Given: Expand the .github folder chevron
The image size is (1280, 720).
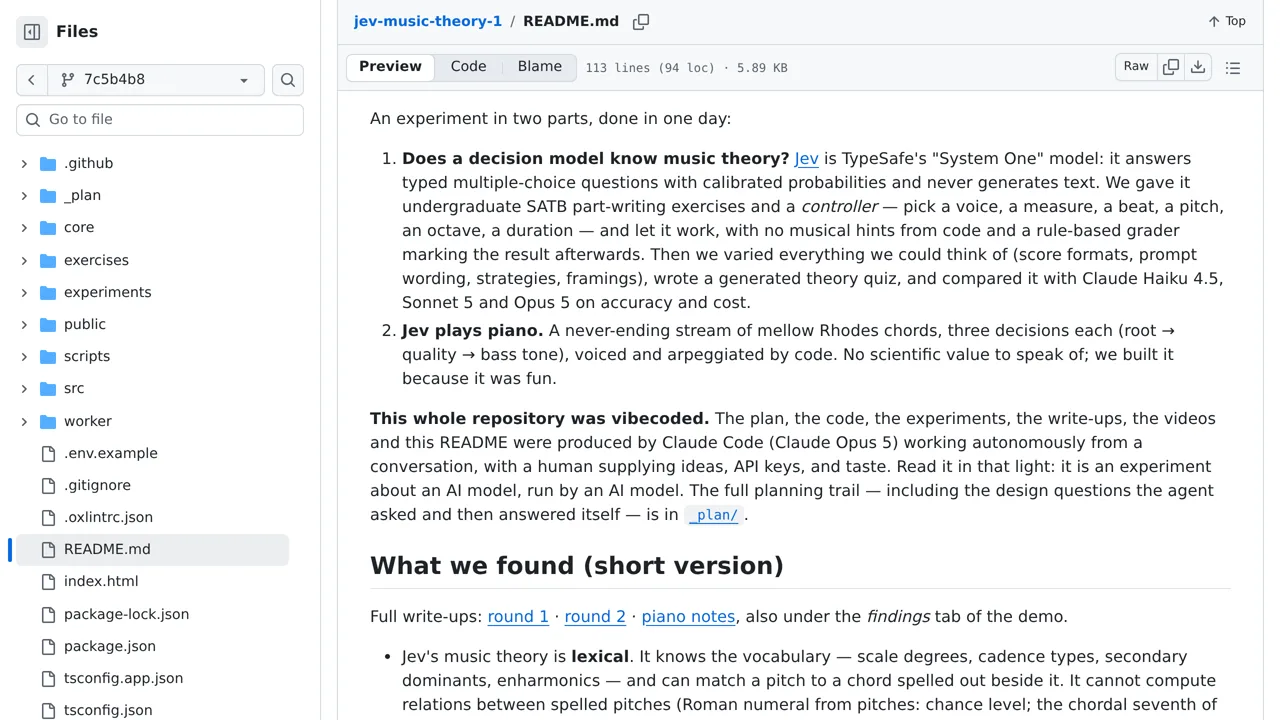Looking at the screenshot, I should [x=24, y=164].
